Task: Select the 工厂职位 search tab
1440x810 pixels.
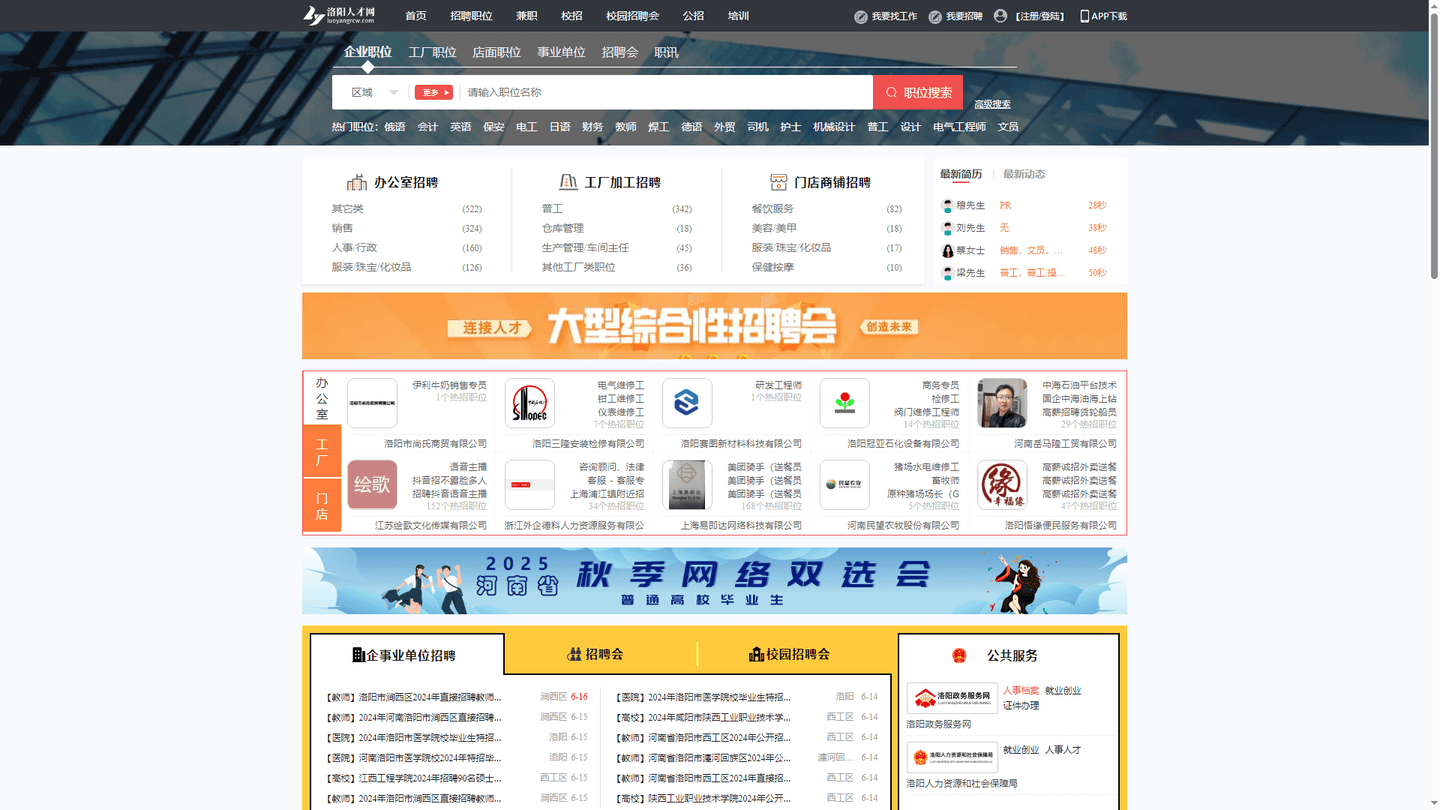Action: (x=432, y=52)
